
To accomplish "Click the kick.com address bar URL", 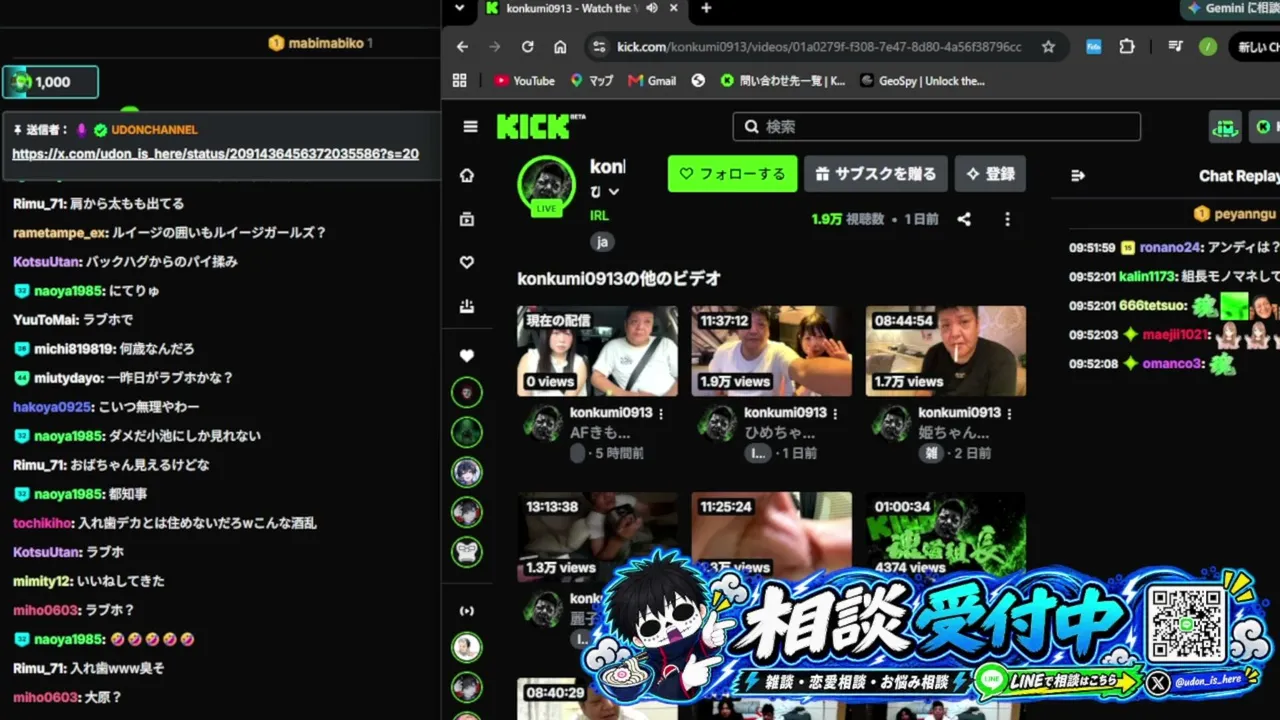I will coord(819,47).
